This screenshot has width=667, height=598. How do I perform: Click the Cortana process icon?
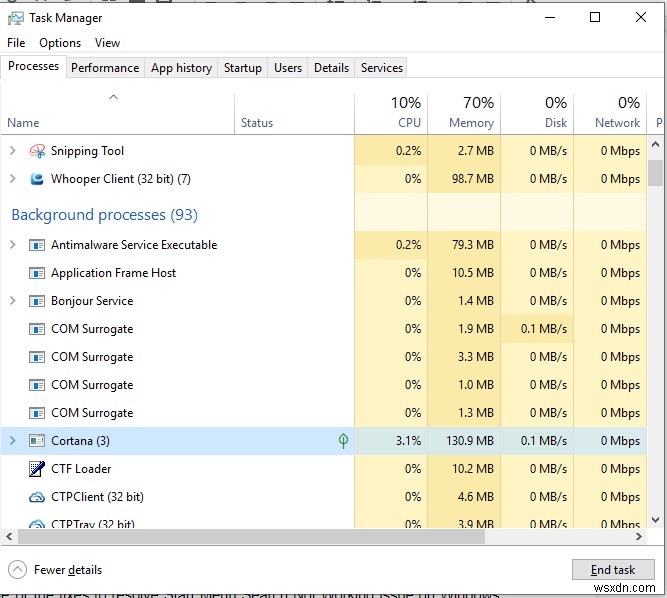(x=37, y=441)
